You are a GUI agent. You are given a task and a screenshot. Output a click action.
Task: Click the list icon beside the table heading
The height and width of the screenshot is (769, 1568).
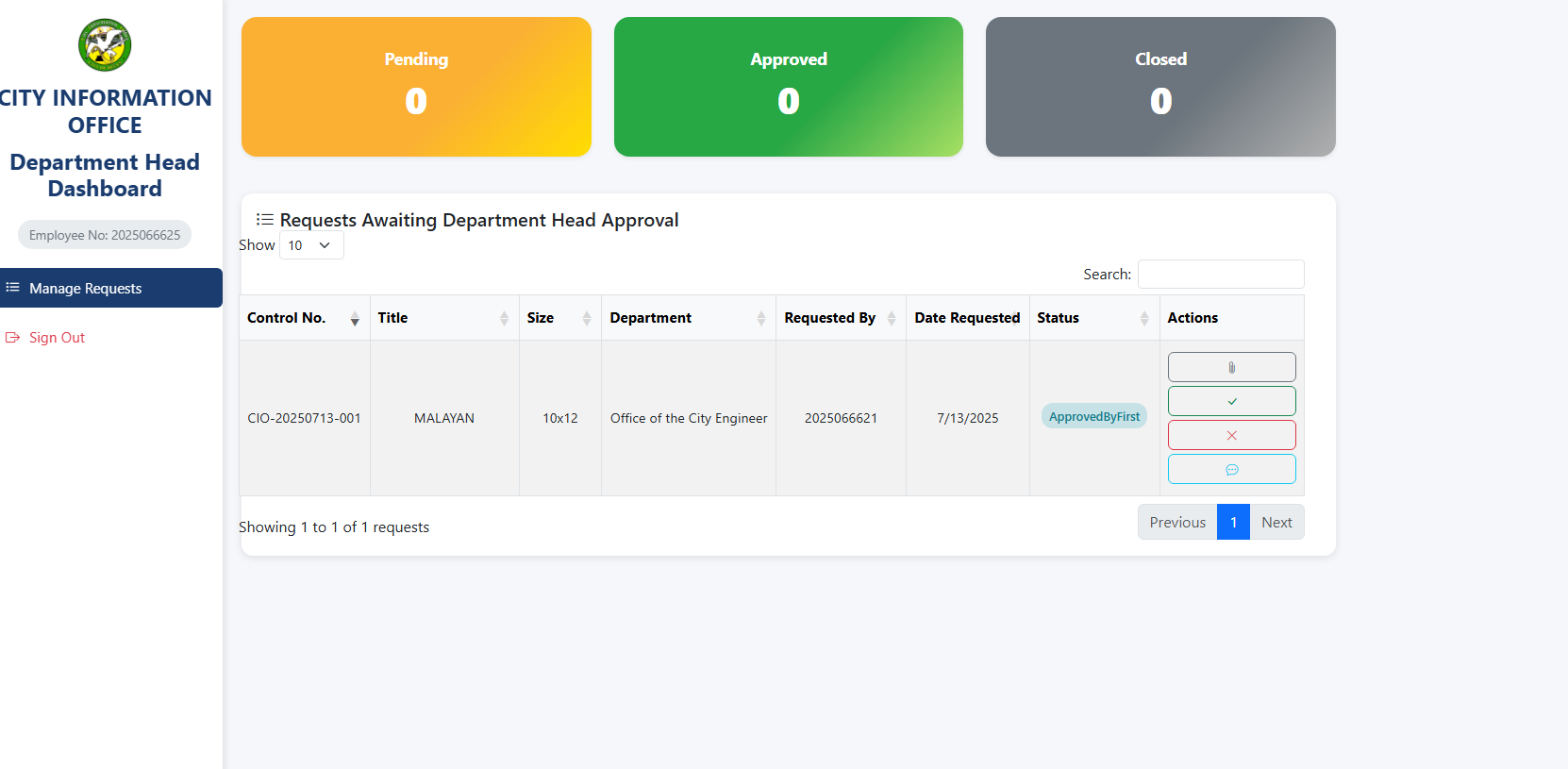point(265,220)
